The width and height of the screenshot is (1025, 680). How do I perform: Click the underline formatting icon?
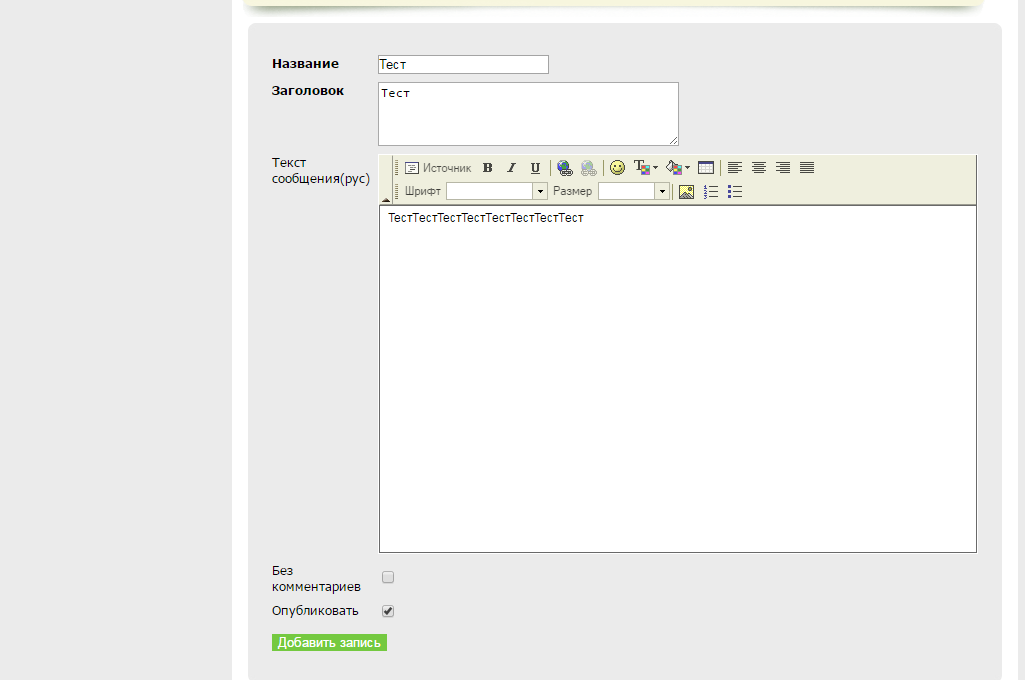535,168
